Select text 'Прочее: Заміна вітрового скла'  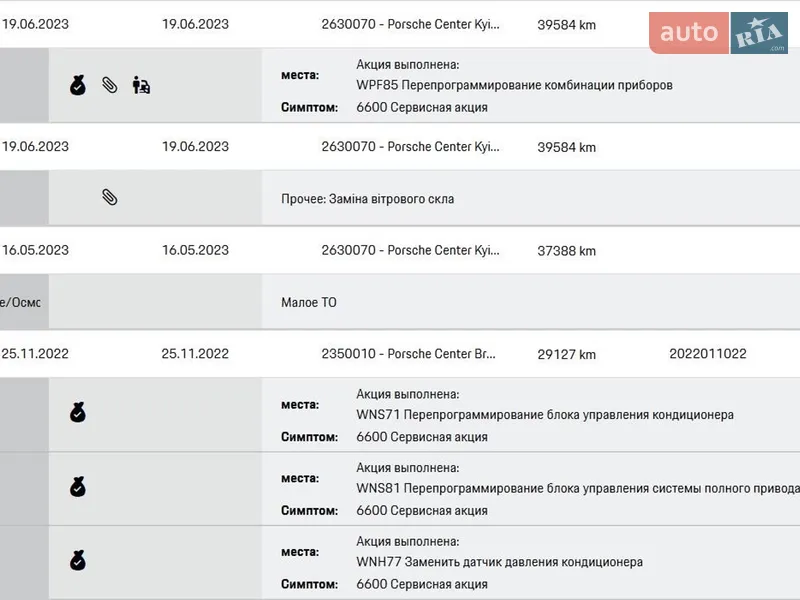tap(367, 199)
